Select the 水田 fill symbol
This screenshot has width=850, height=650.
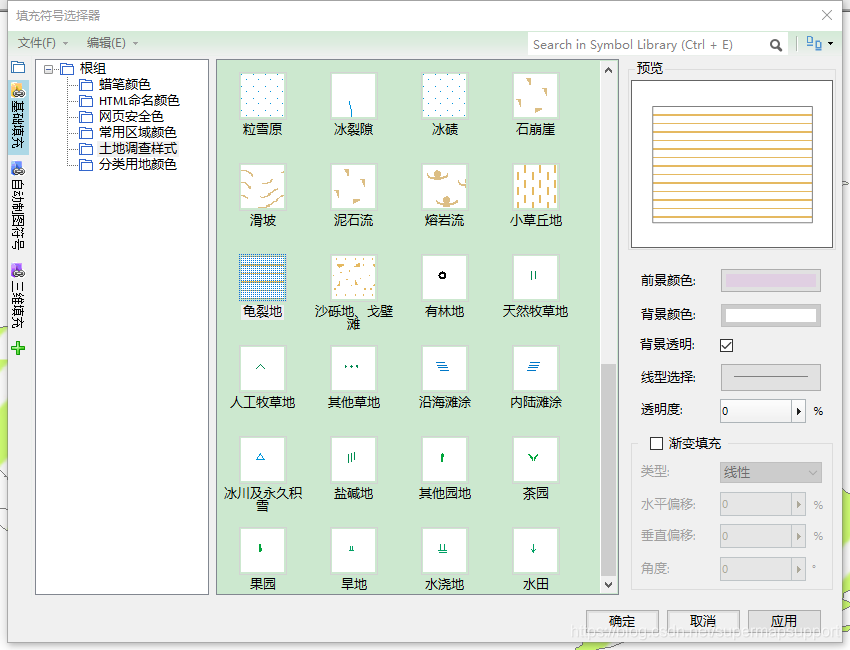click(x=535, y=550)
